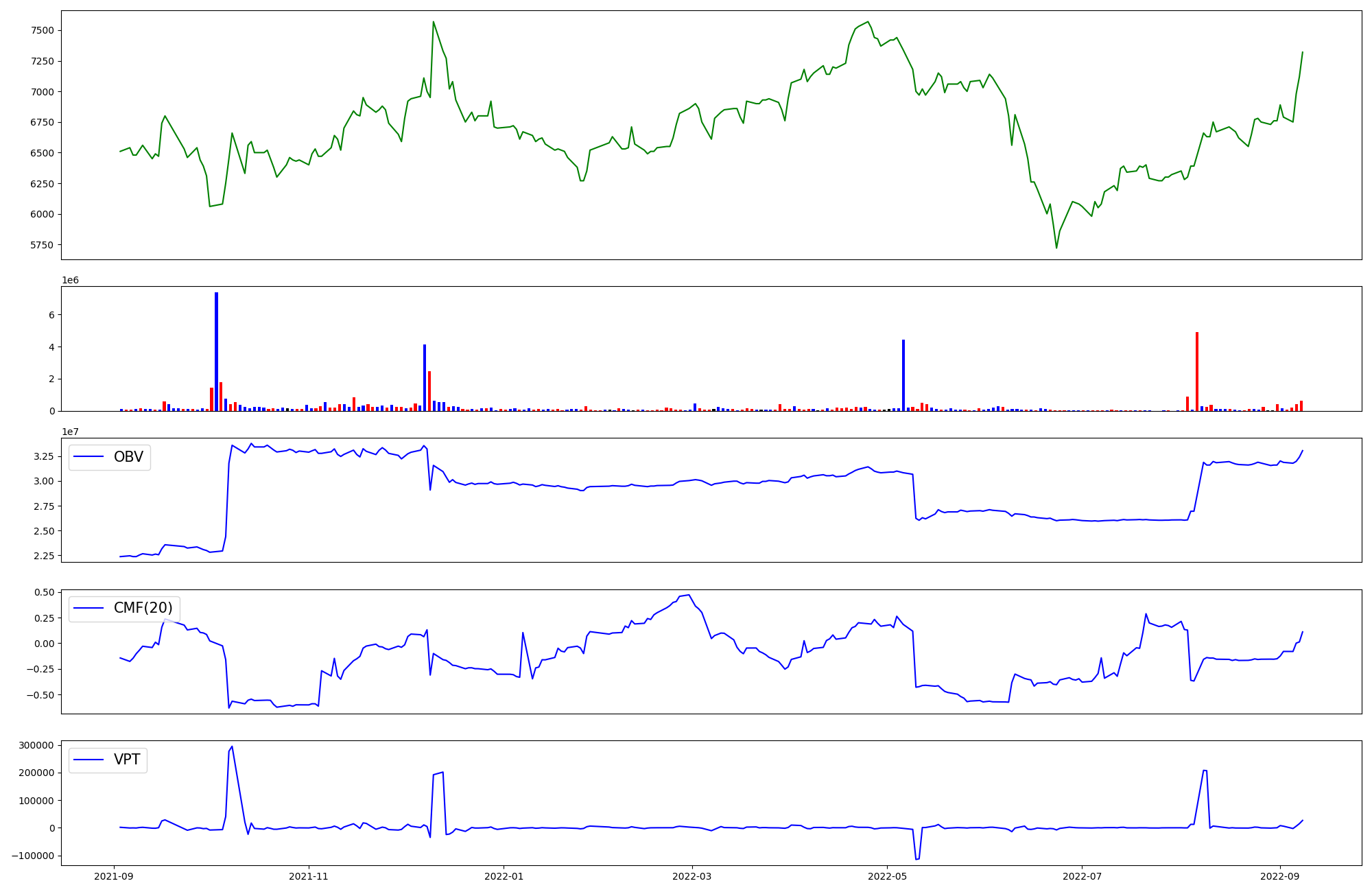Click the green price line's December 2021 peak
This screenshot has width=1372, height=892.
(434, 22)
